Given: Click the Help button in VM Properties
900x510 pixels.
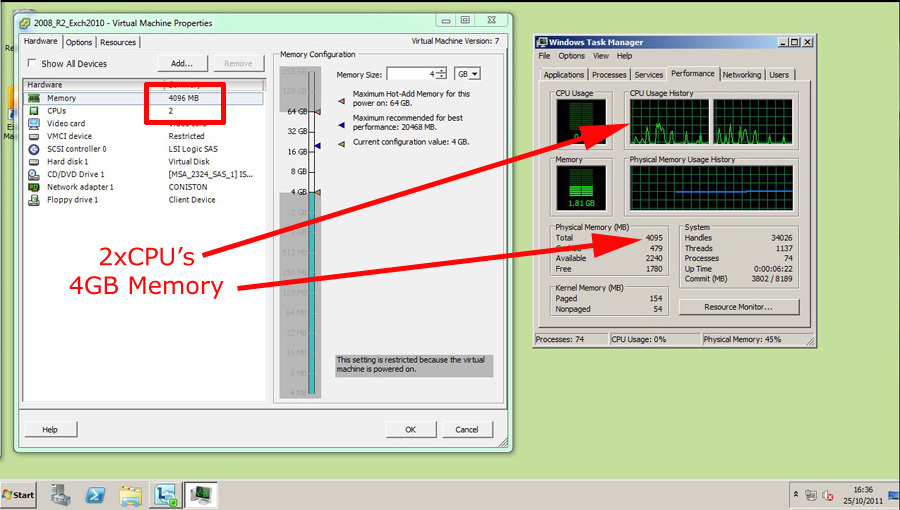Looking at the screenshot, I should [x=50, y=429].
